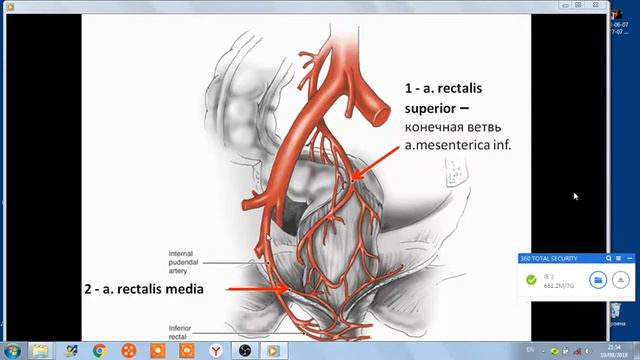640x360 pixels.
Task: Click the first orange square taskbar icon
Action: click(x=158, y=351)
